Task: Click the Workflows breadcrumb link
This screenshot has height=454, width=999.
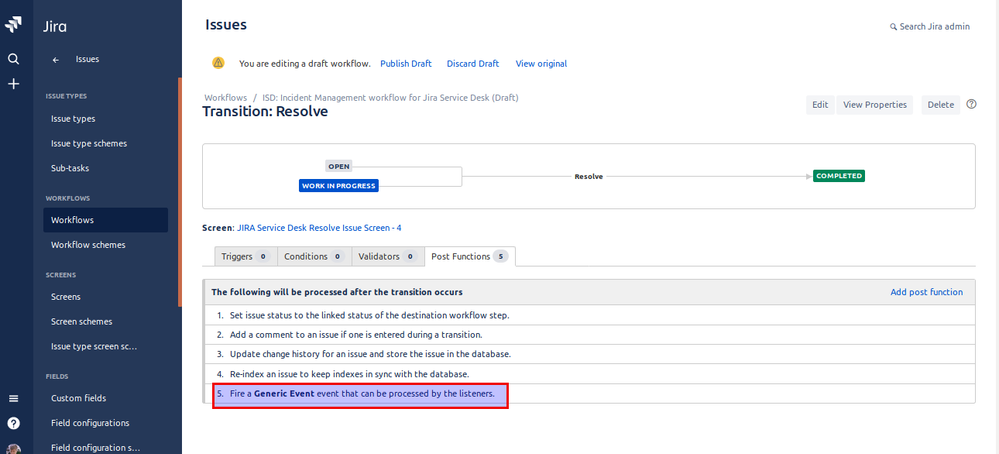Action: pos(226,98)
